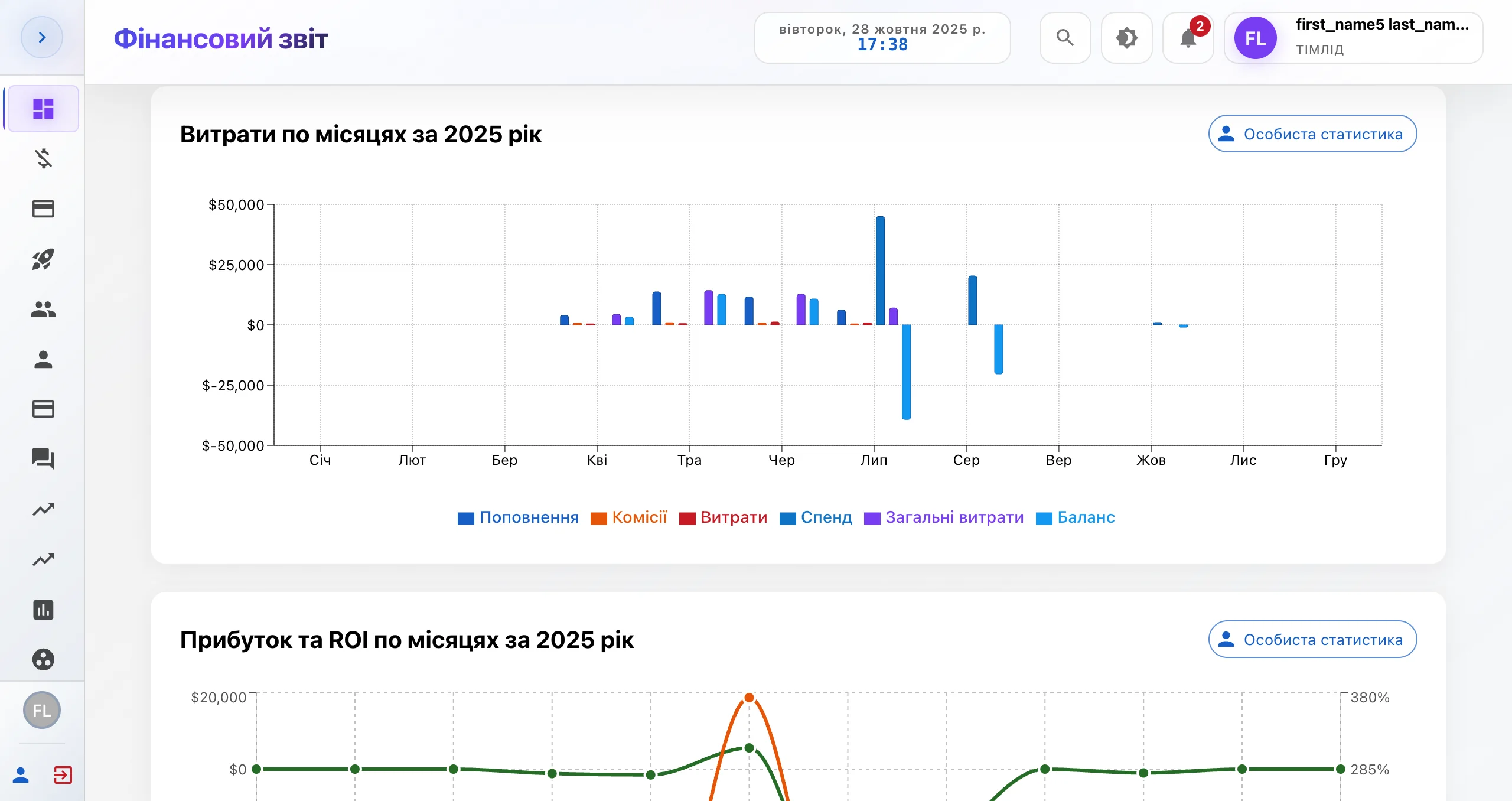Toggle Особиста статистика on the Витрати chart
Screen dimensions: 1512x801
pyautogui.click(x=1312, y=134)
